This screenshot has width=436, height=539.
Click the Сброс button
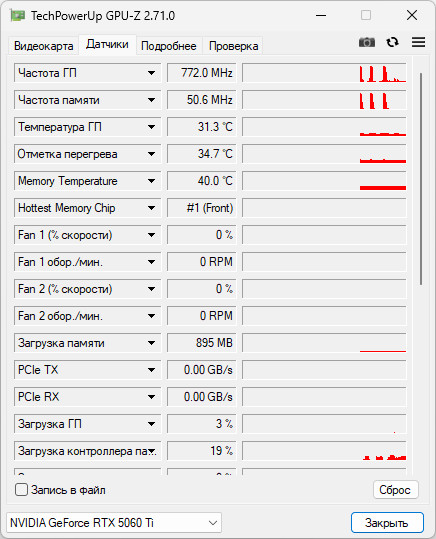pos(395,490)
